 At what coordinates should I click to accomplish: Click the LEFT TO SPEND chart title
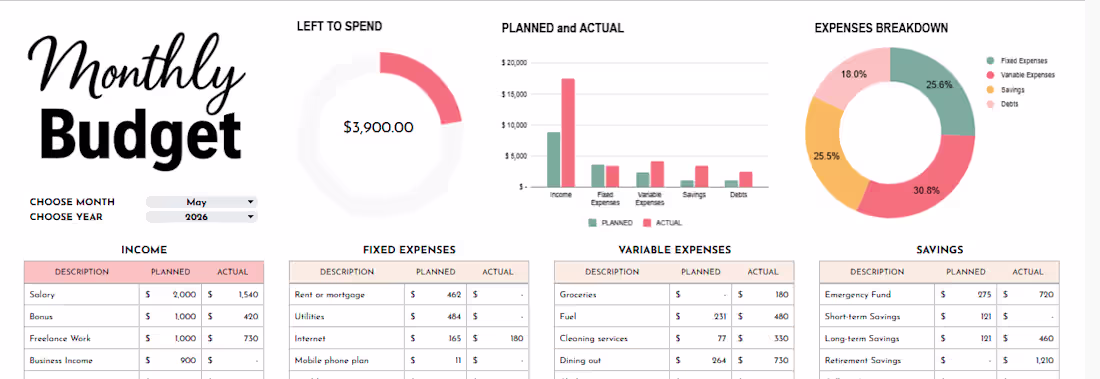(340, 27)
